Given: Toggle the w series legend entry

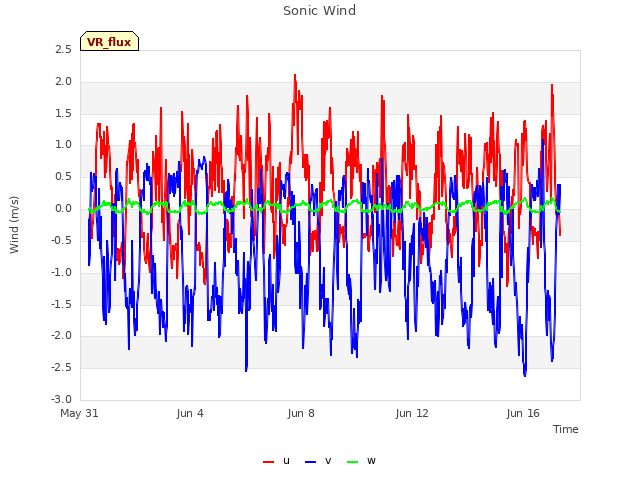Looking at the screenshot, I should 361,461.
